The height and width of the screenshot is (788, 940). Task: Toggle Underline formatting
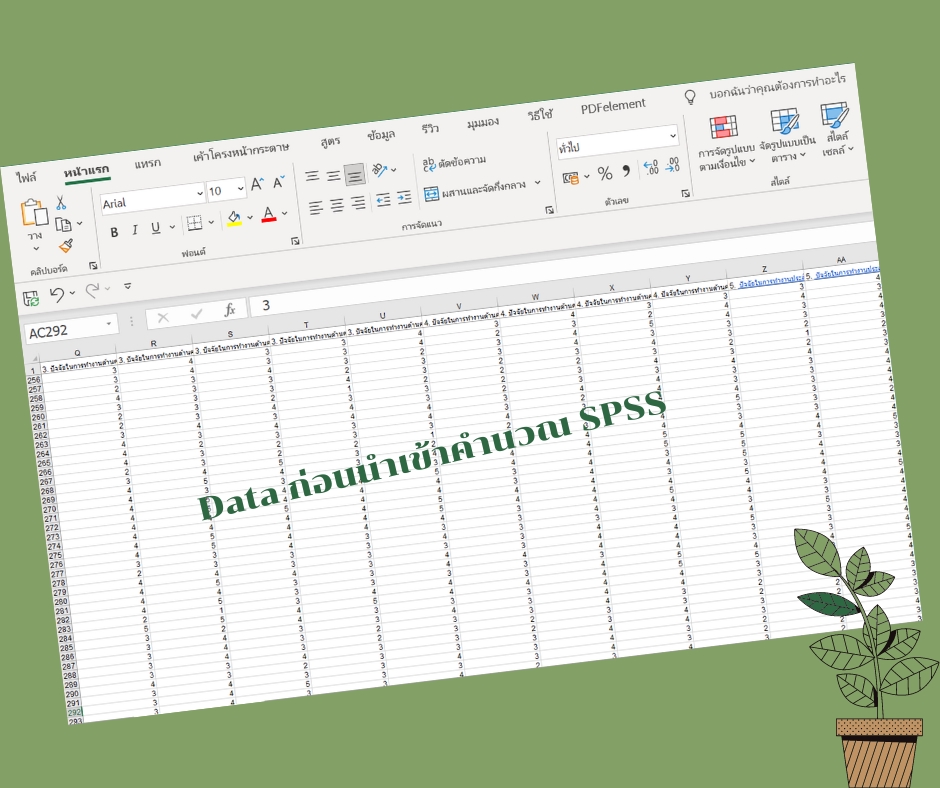156,227
